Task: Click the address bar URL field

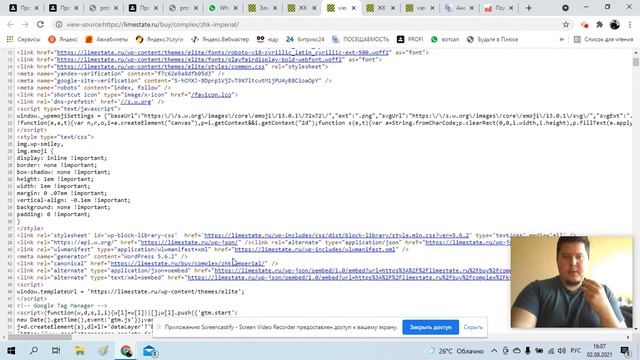Action: click(x=310, y=24)
